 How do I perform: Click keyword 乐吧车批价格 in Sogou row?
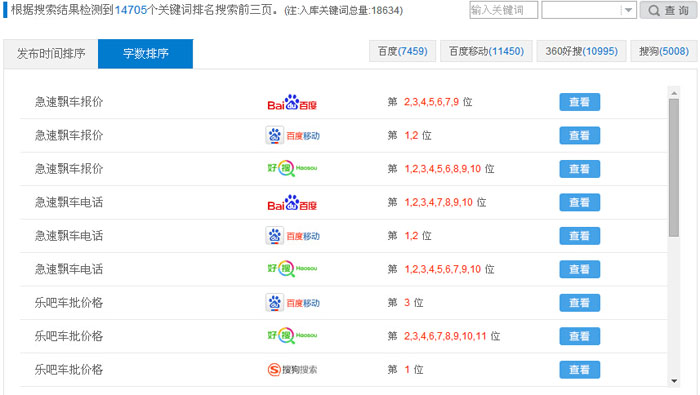(69, 370)
